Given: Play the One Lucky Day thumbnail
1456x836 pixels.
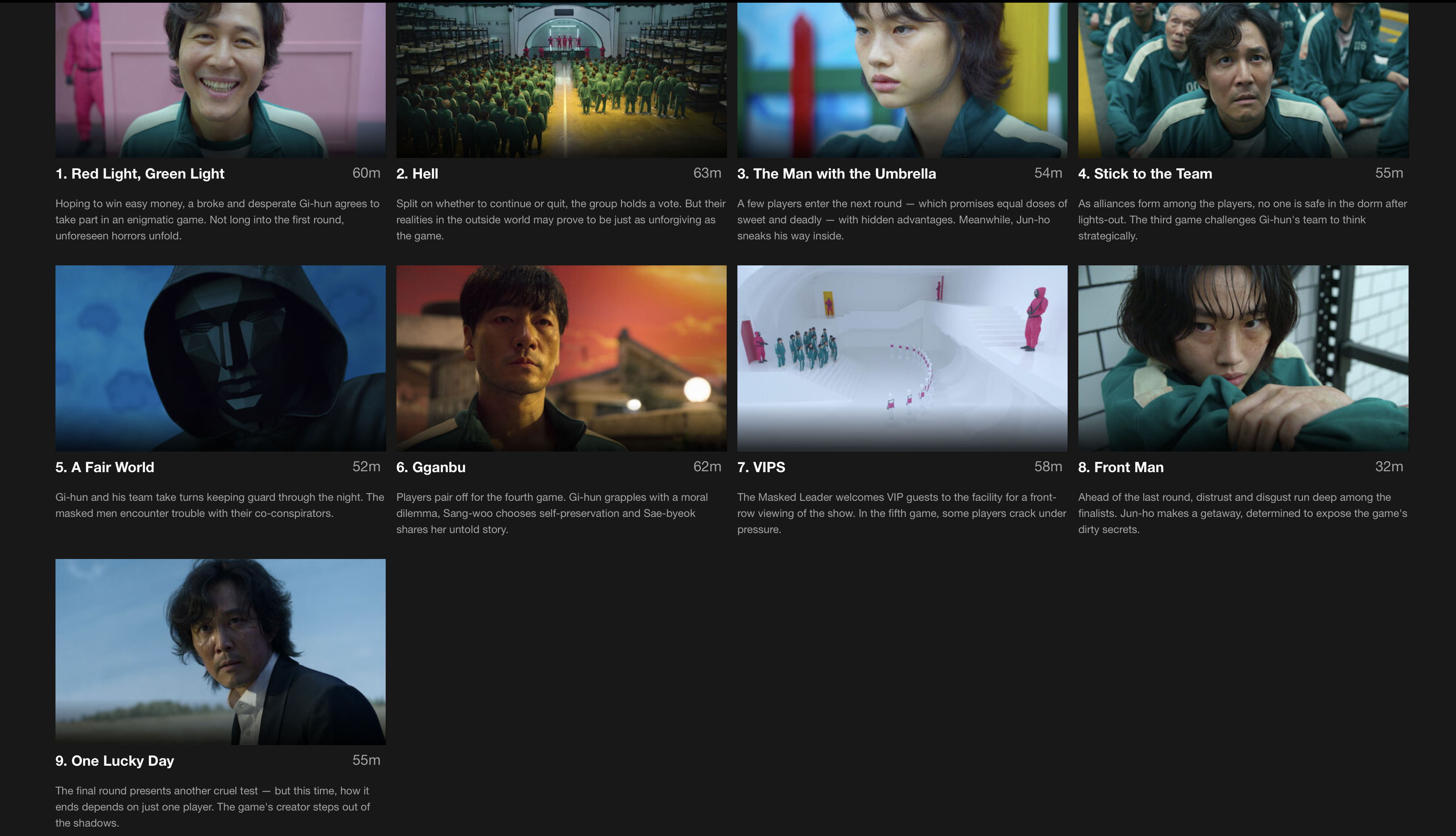Looking at the screenshot, I should click(x=221, y=652).
